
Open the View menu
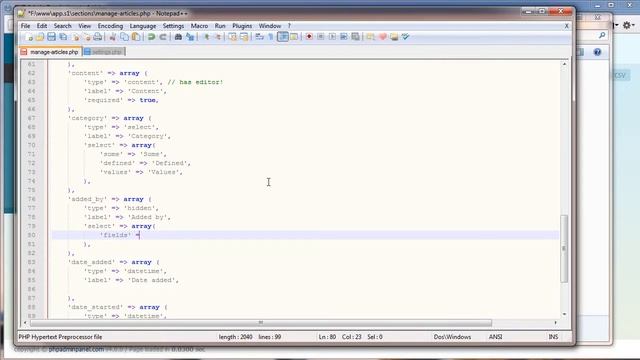click(84, 26)
